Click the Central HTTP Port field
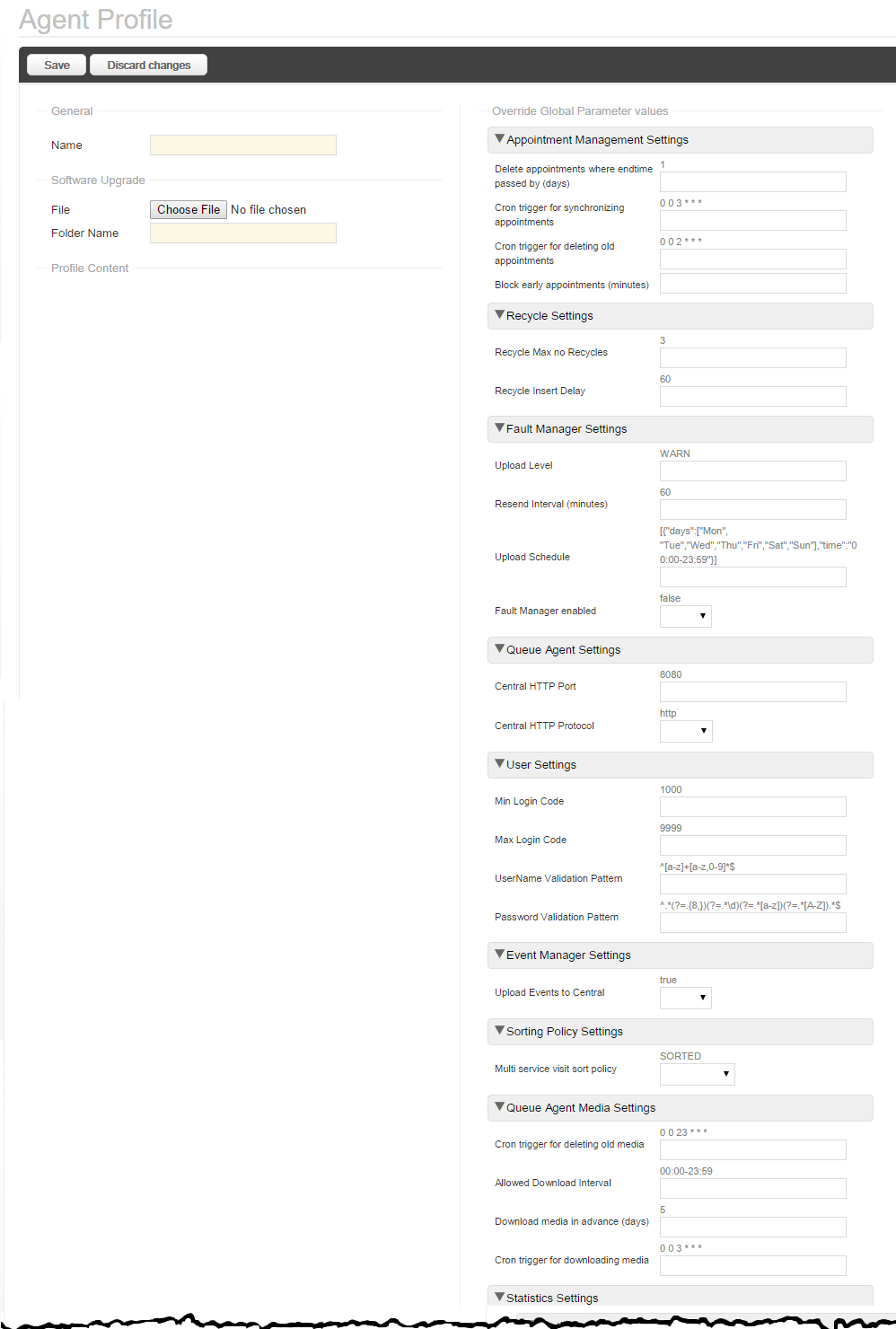 click(752, 691)
